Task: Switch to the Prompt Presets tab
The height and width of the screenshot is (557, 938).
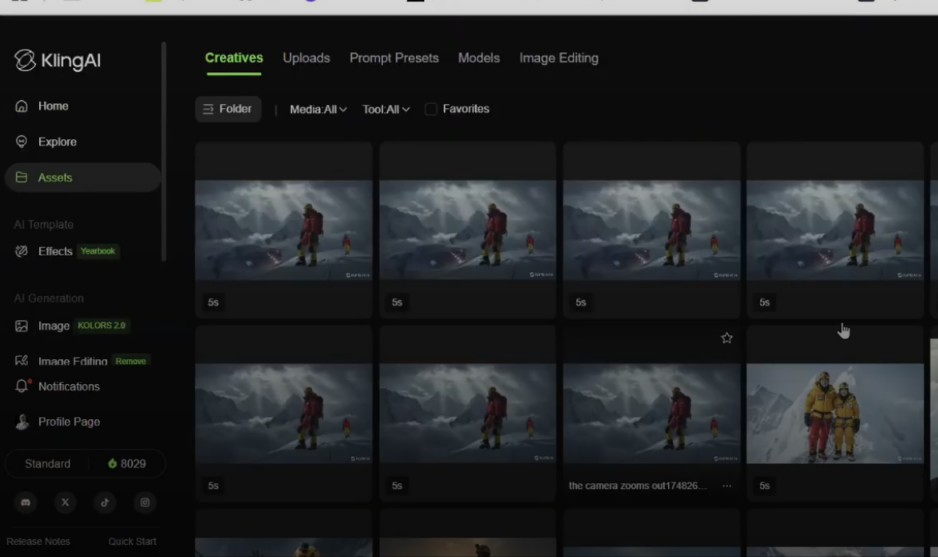Action: 394,58
